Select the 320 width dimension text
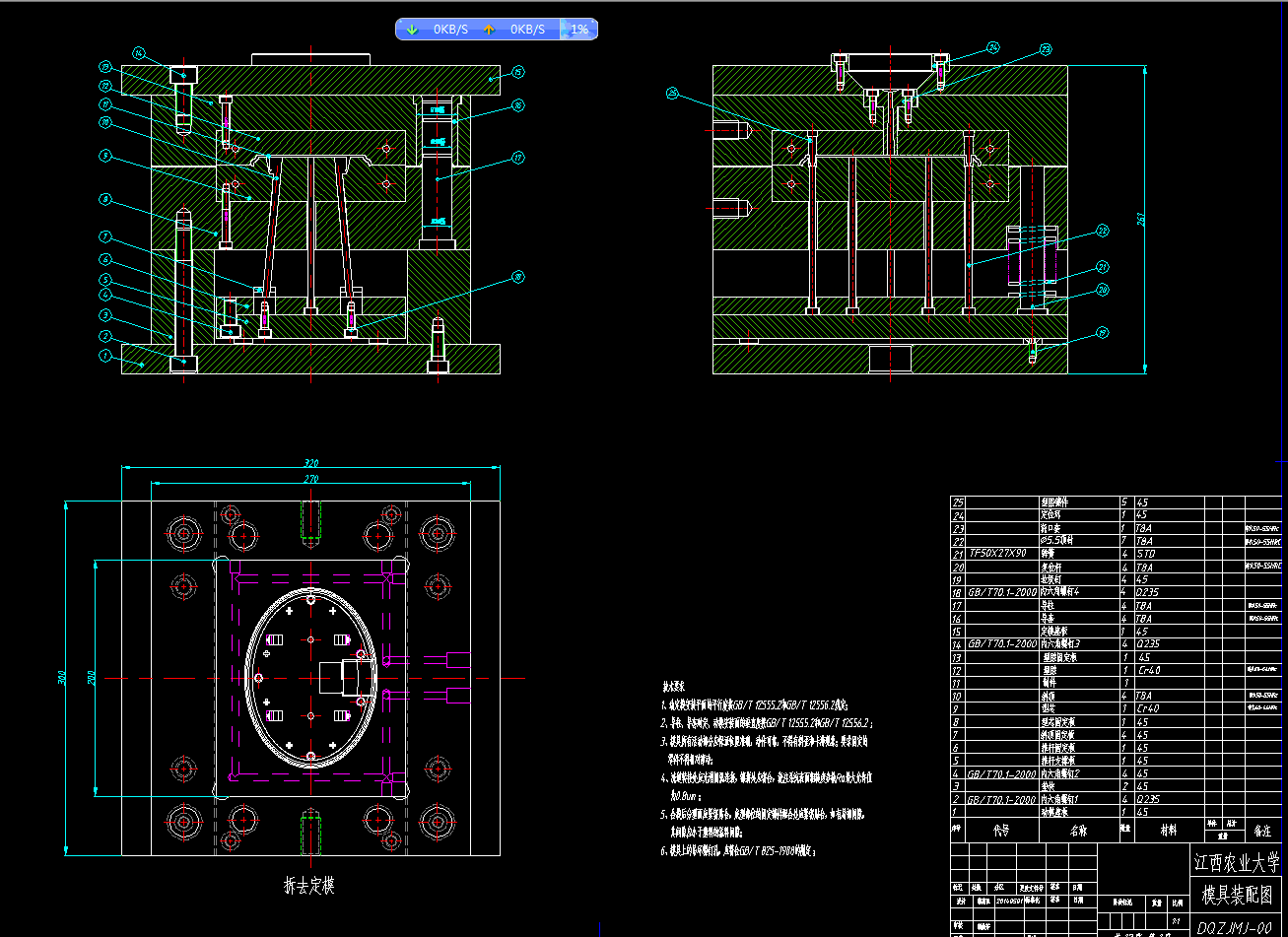This screenshot has height=937, width=1288. coord(311,462)
